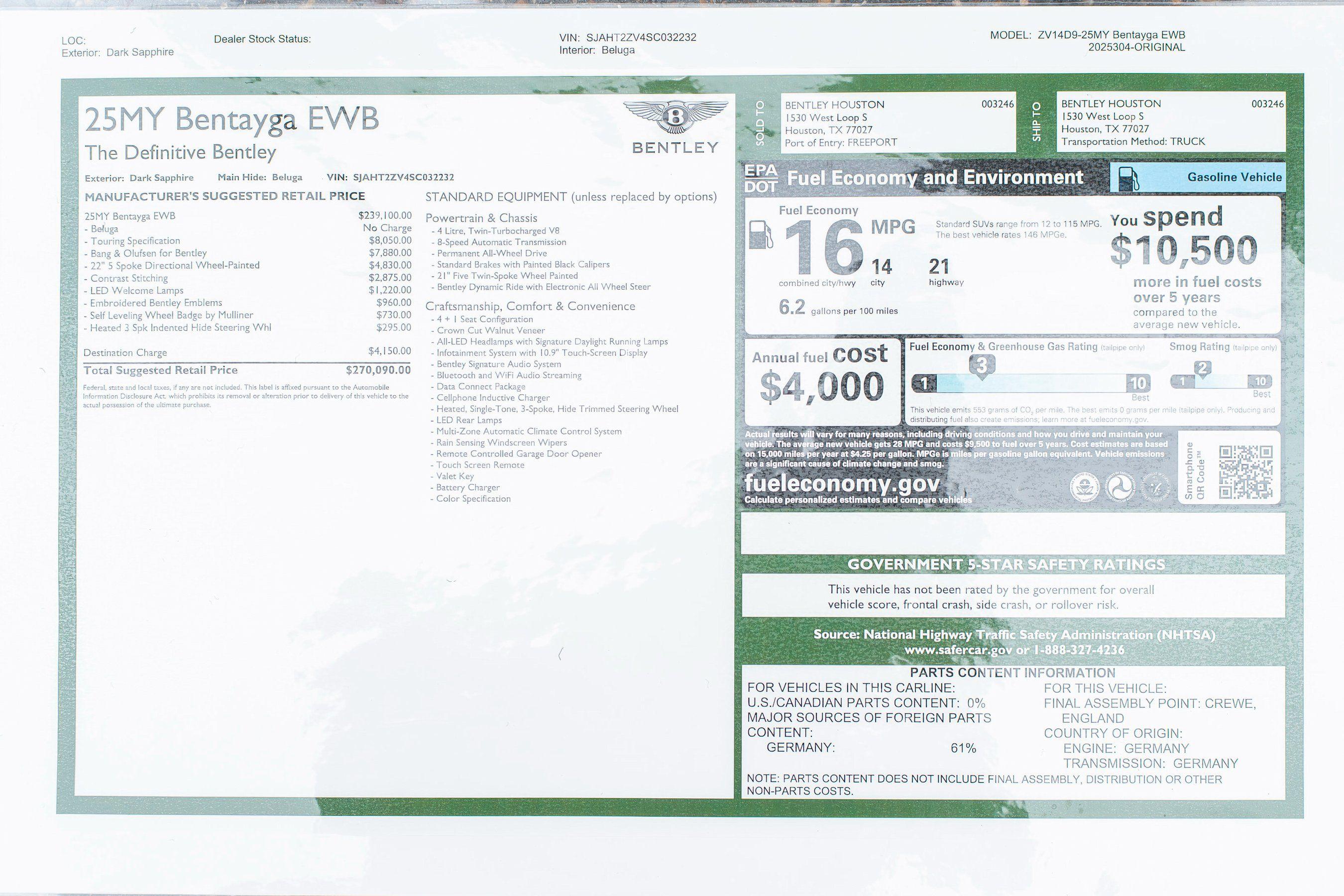1344x896 pixels.
Task: Click the Gasoline Vehicle label
Action: tap(1234, 177)
